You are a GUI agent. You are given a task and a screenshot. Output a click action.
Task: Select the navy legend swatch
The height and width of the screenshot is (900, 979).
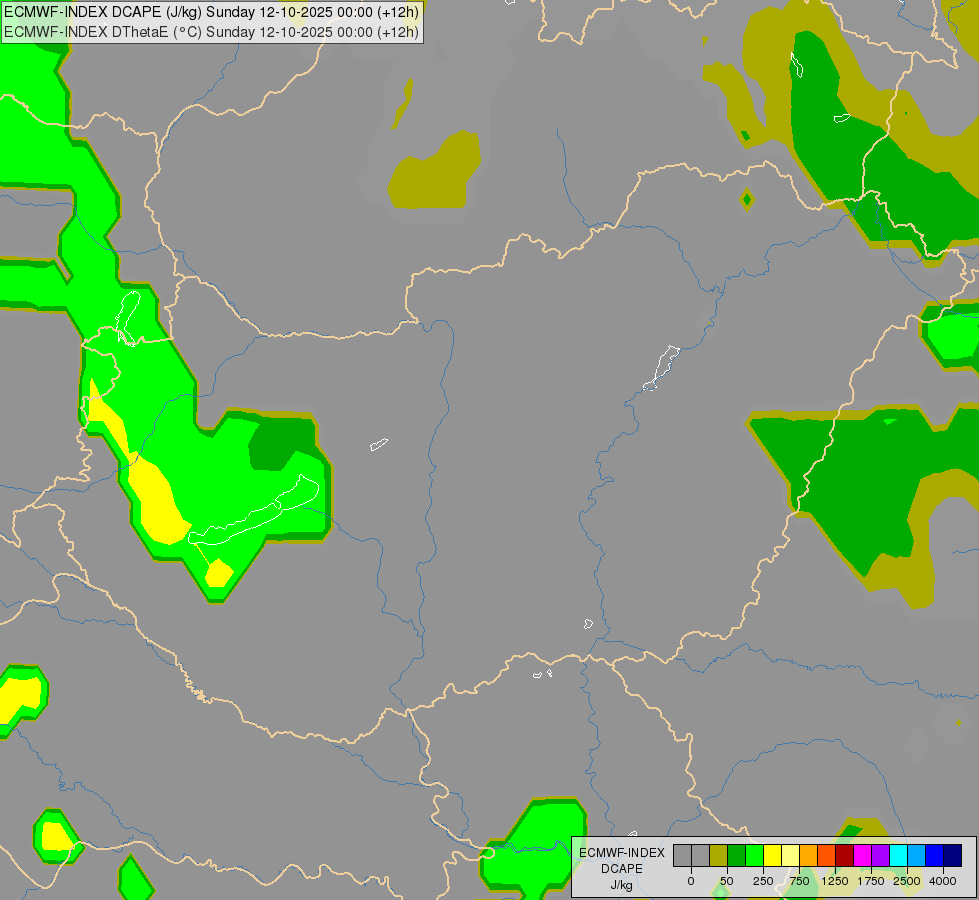(953, 856)
